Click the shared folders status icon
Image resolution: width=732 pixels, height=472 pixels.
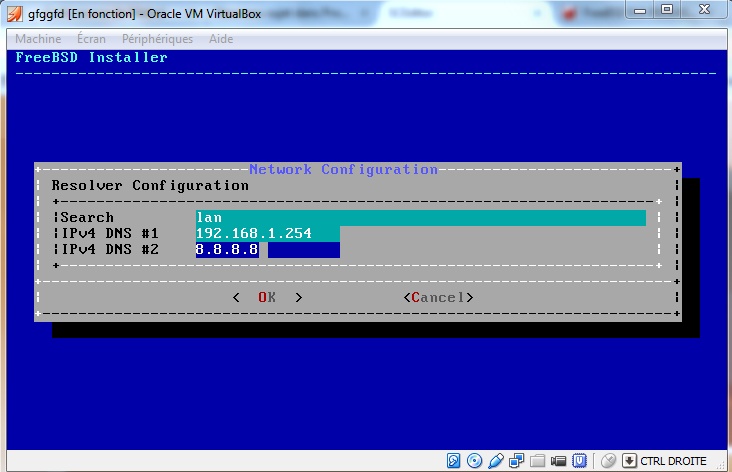click(537, 461)
